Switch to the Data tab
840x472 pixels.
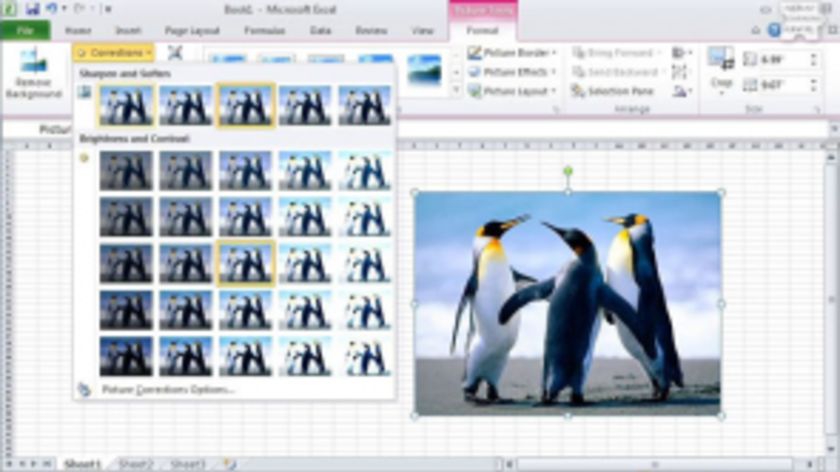click(x=320, y=31)
